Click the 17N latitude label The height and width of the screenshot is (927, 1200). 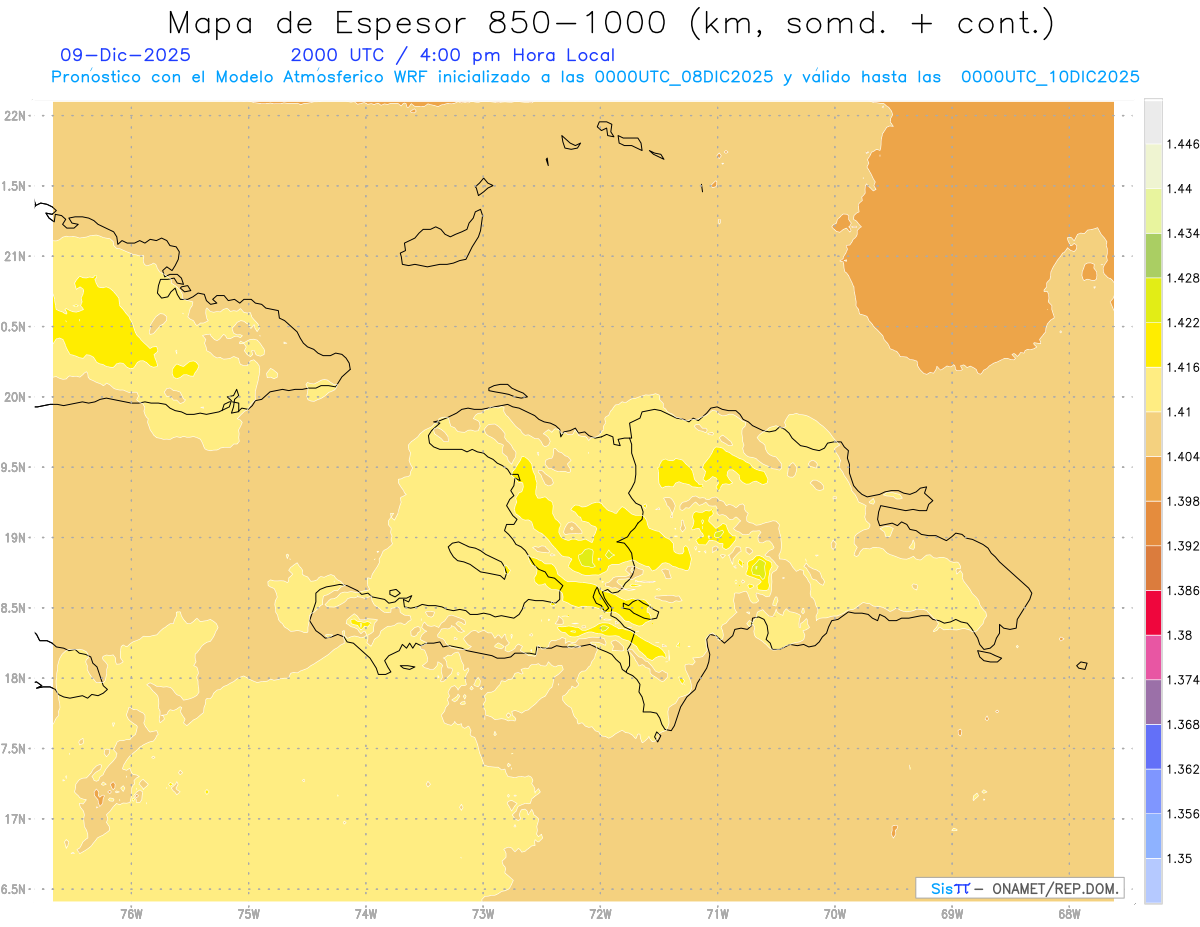[x=15, y=820]
